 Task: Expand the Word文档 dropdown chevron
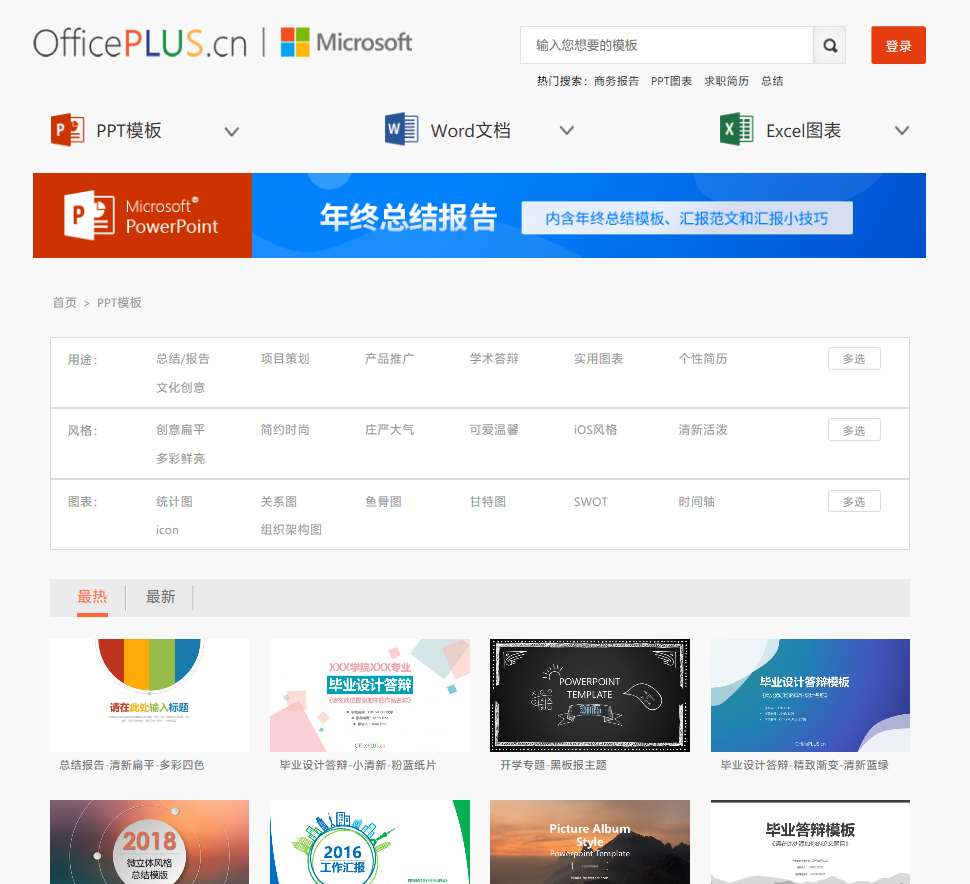click(x=567, y=130)
